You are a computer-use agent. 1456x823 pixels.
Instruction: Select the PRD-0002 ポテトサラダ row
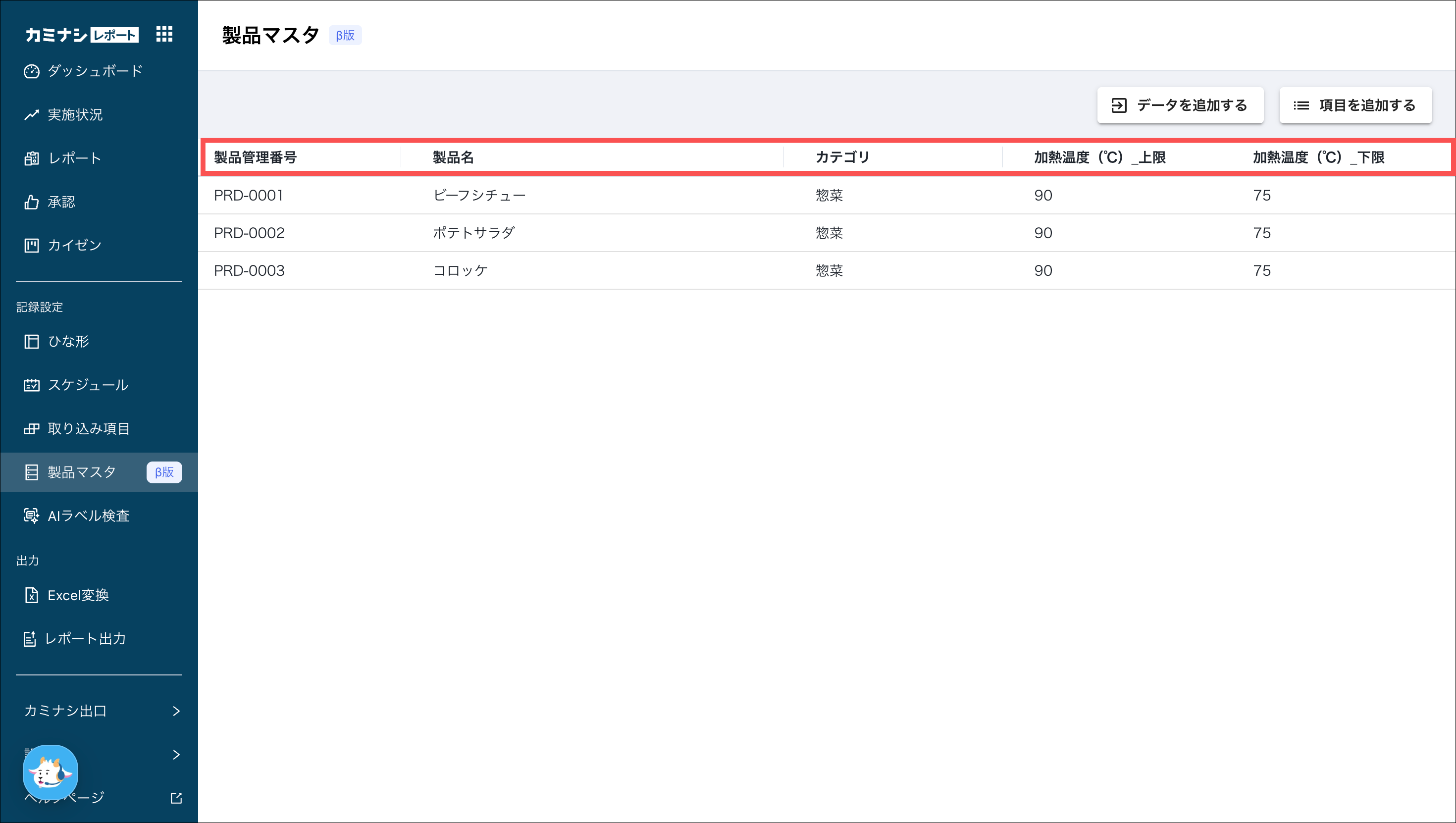tap(473, 233)
